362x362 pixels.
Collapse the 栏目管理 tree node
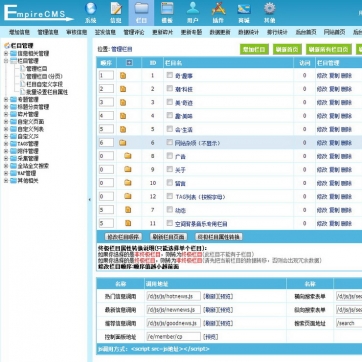click(6, 61)
